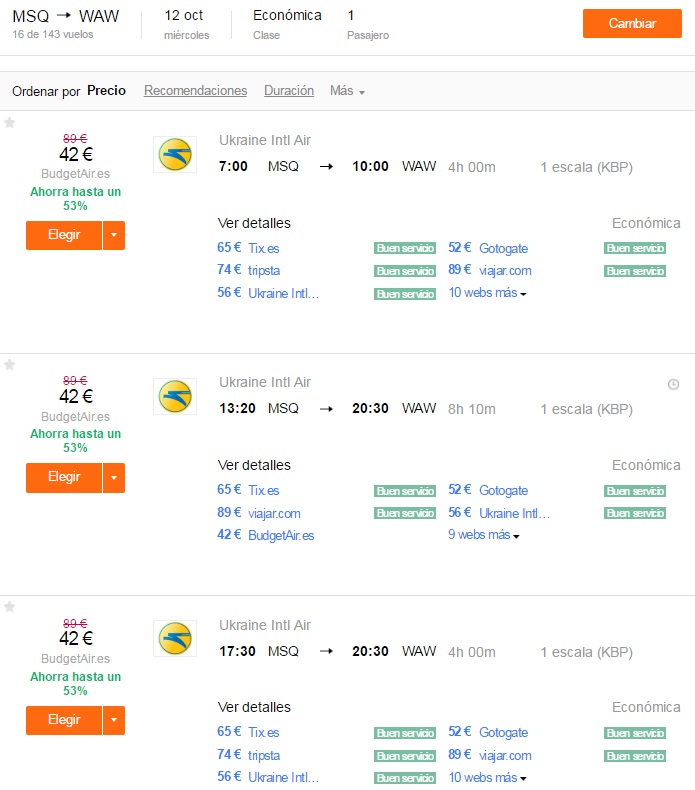Viewport: 695px width, 790px height.
Task: Click Buen servicio badge beside Tix.es, 7:00 flight
Action: tap(405, 248)
